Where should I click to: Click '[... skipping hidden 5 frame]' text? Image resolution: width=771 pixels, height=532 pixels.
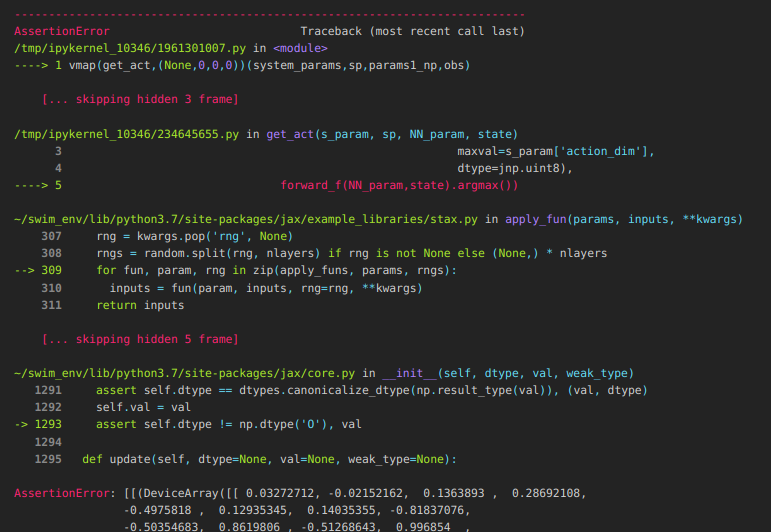pyautogui.click(x=140, y=339)
